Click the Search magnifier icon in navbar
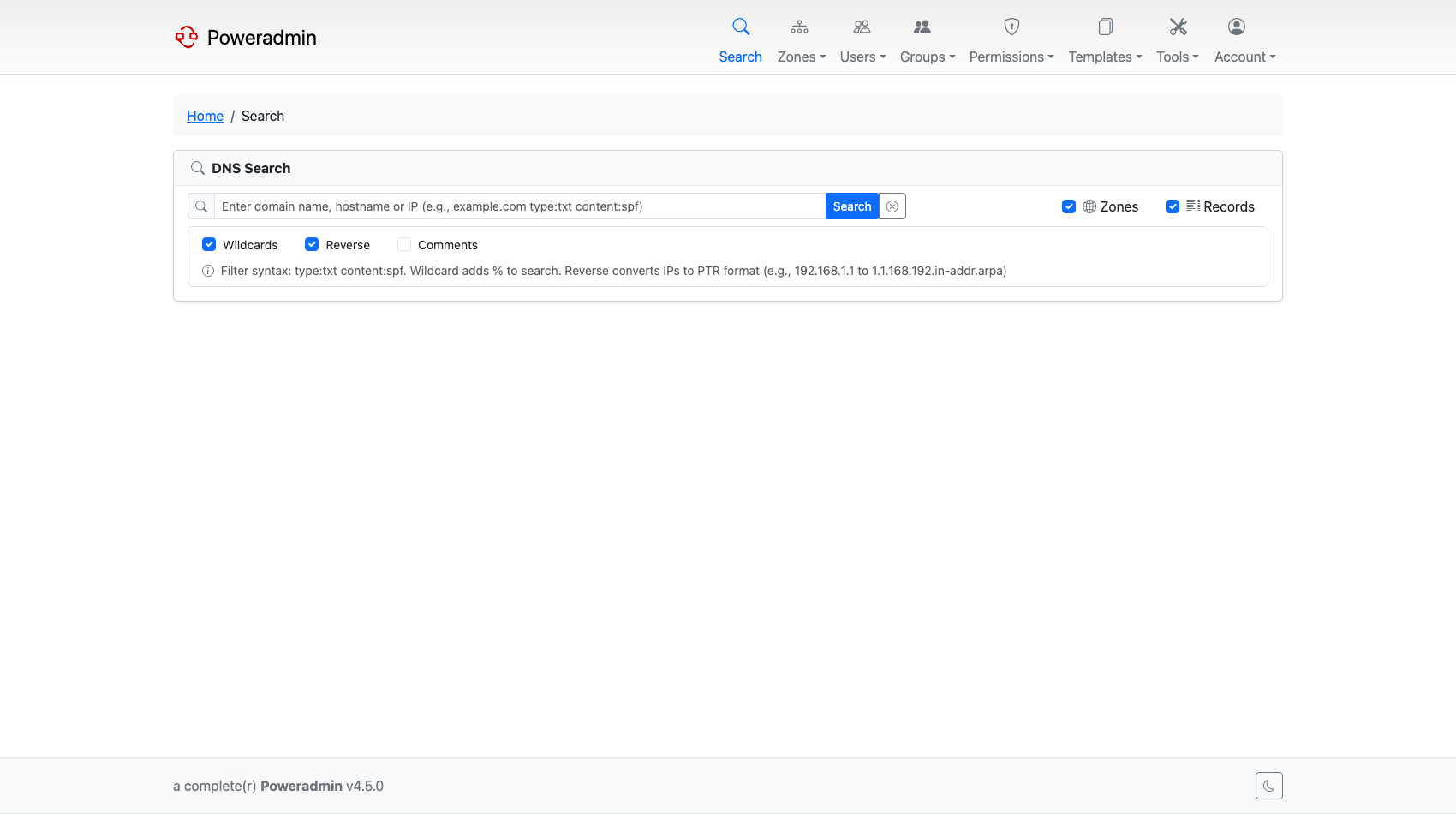The image size is (1456, 814). tap(741, 27)
